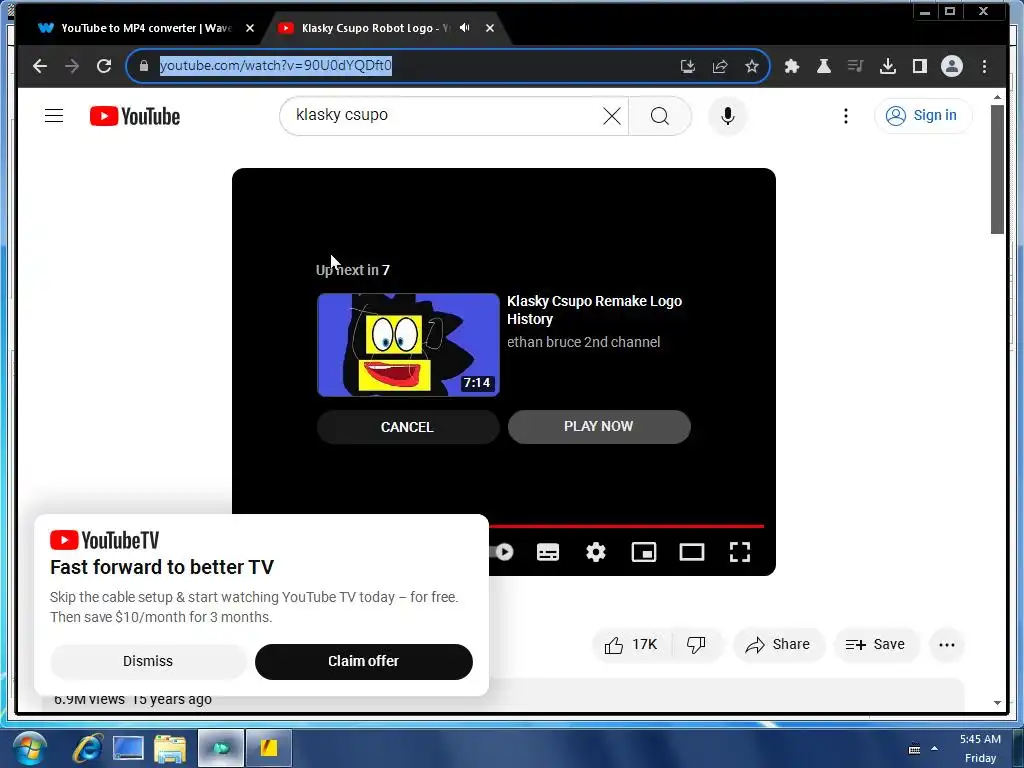The height and width of the screenshot is (768, 1024).
Task: Dismiss the YouTube TV offer
Action: pos(148,662)
